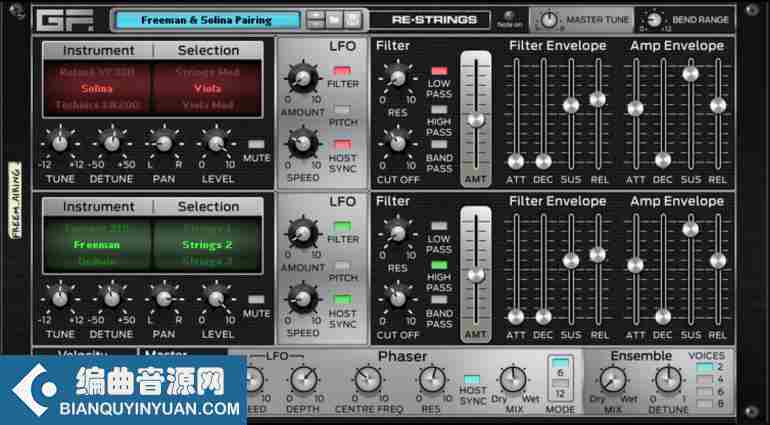Click the Solina layer LFO Amount knob
Image resolution: width=770 pixels, height=425 pixels.
pos(303,78)
